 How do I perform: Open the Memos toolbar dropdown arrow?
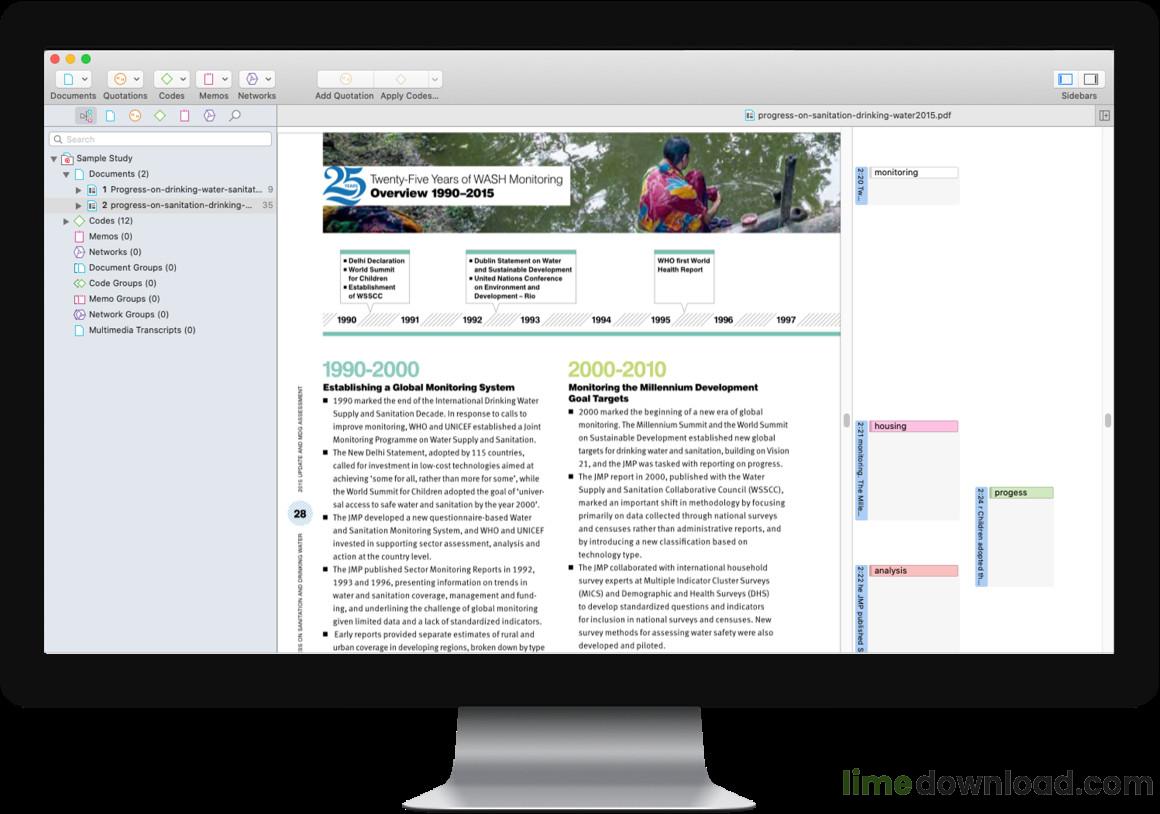(x=225, y=79)
